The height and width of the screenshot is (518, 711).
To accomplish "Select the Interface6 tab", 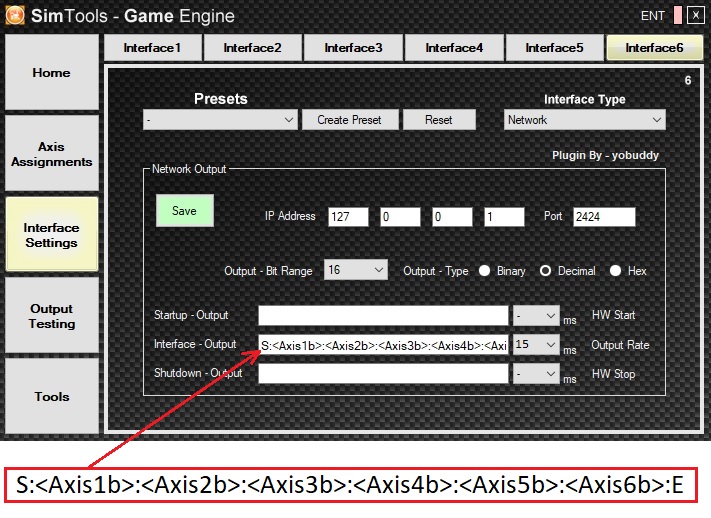I will click(x=654, y=48).
